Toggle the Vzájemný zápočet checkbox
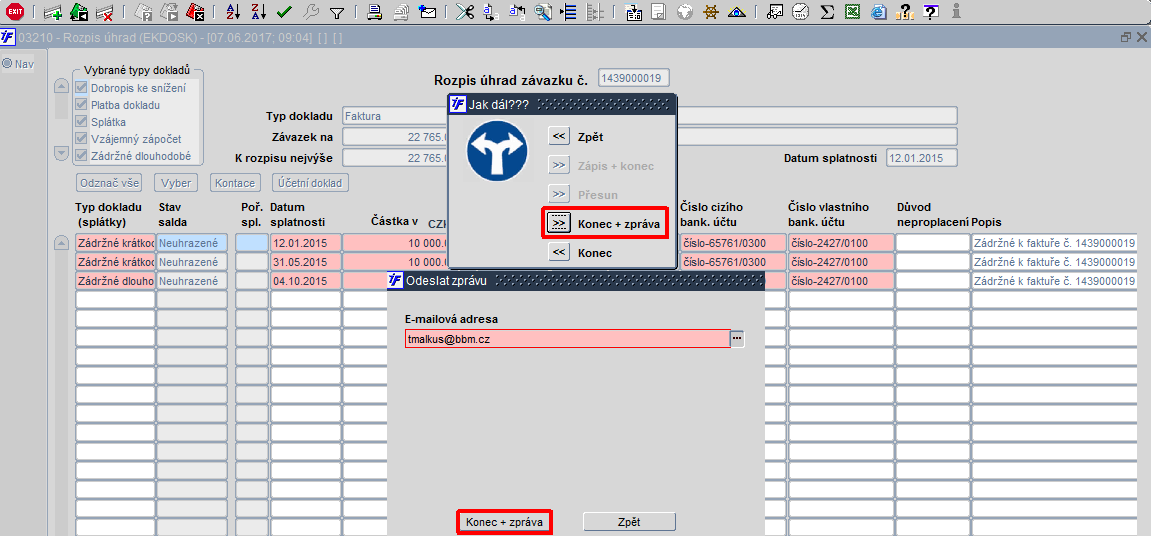The width and height of the screenshot is (1151, 536). point(82,139)
